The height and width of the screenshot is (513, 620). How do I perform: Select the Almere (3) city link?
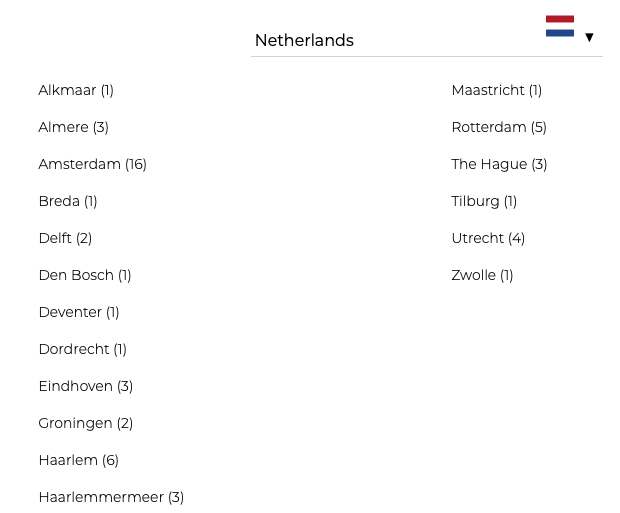[x=73, y=127]
